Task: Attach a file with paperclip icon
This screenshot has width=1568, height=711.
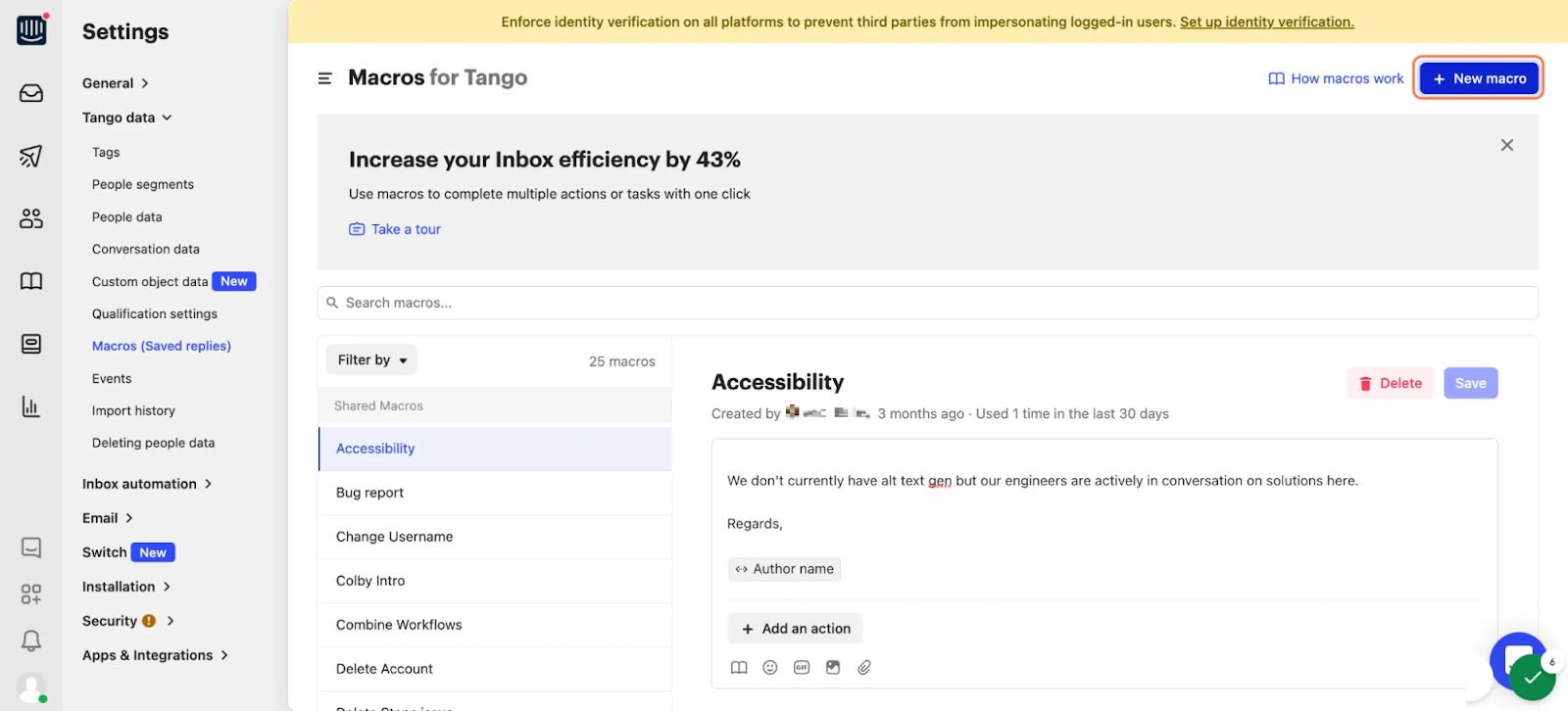Action: pyautogui.click(x=864, y=668)
